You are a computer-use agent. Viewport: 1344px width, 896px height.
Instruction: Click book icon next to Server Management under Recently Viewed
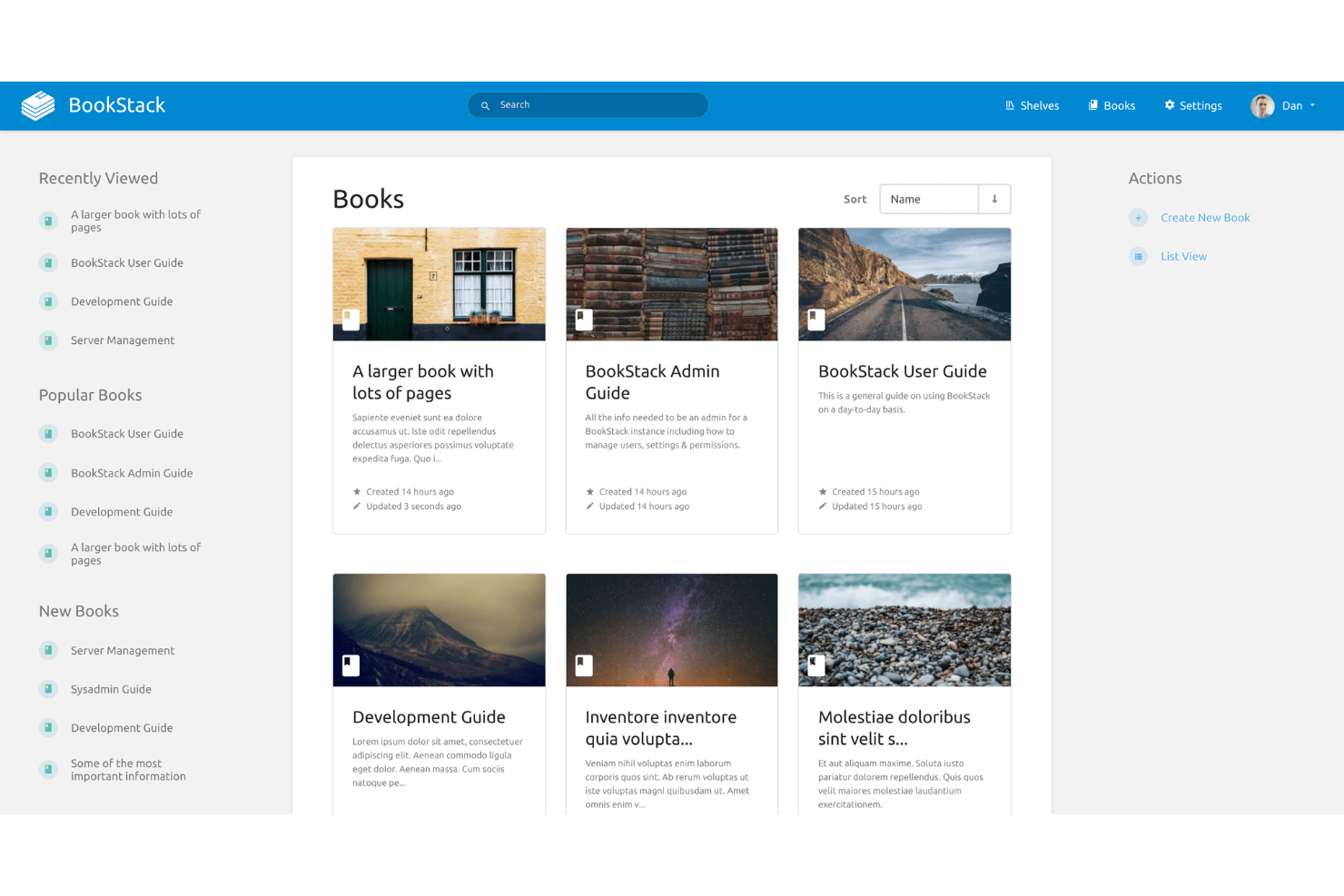tap(49, 340)
